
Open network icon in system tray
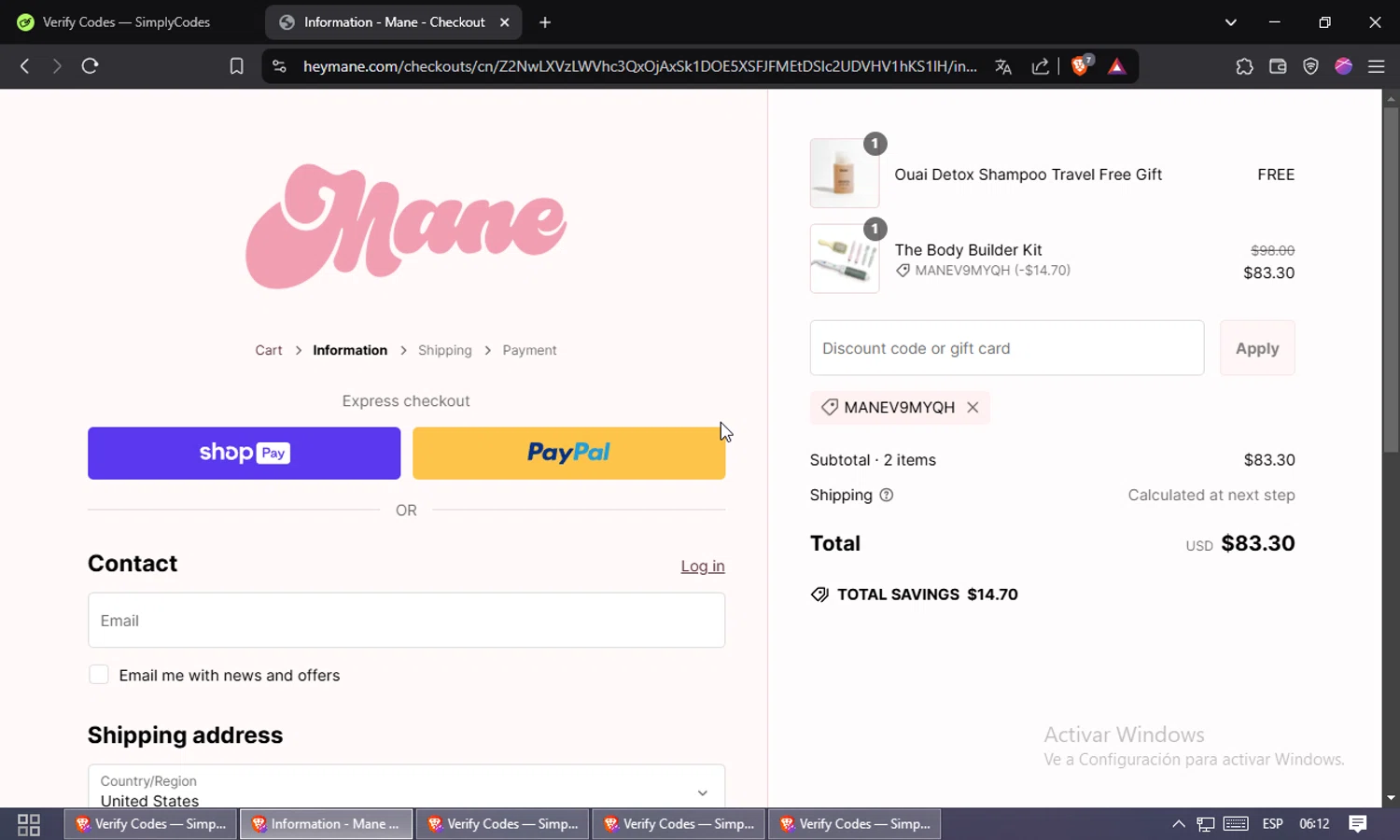pyautogui.click(x=1206, y=824)
